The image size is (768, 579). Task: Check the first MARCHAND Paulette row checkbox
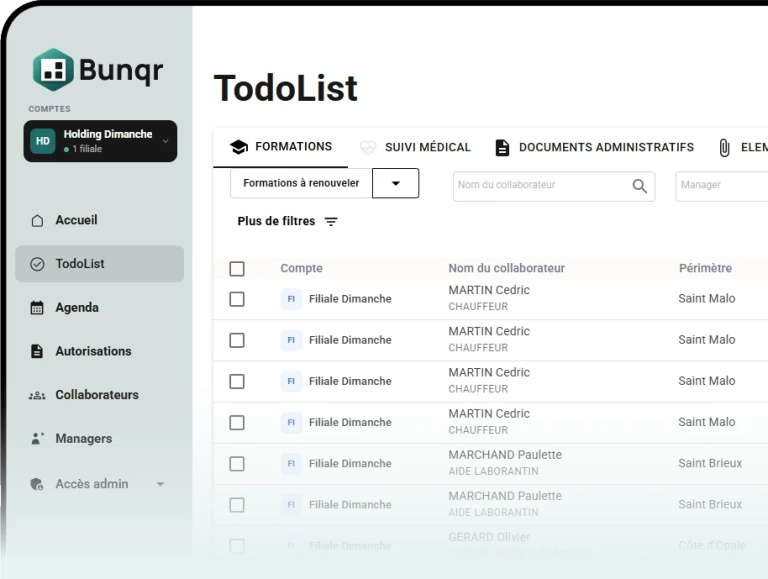click(x=237, y=463)
